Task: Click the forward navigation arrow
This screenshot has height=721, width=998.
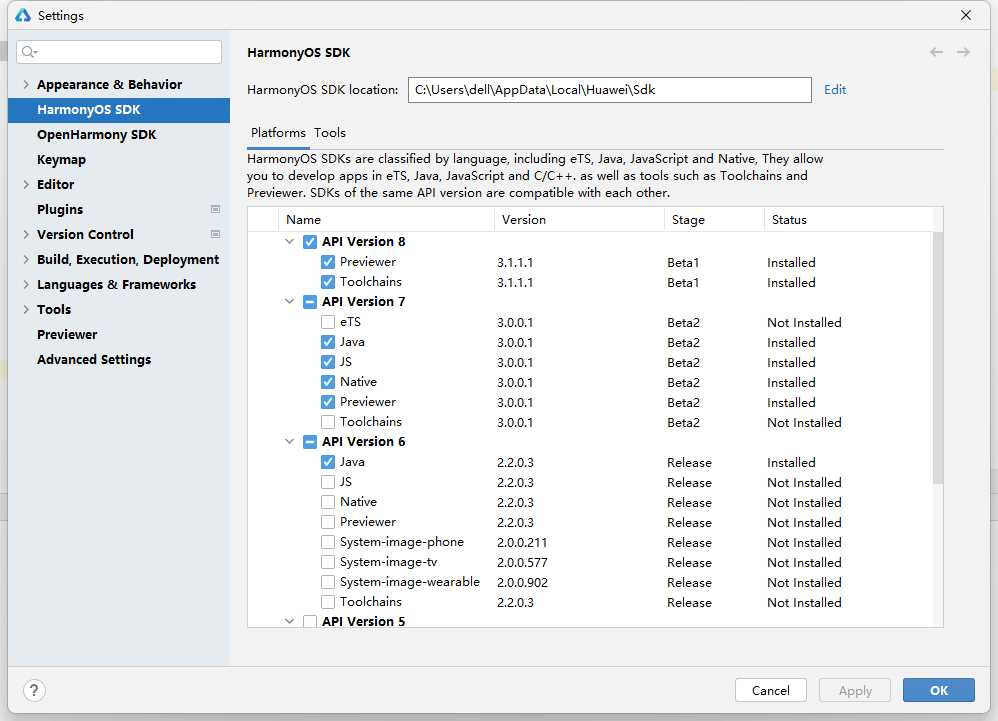Action: coord(964,52)
